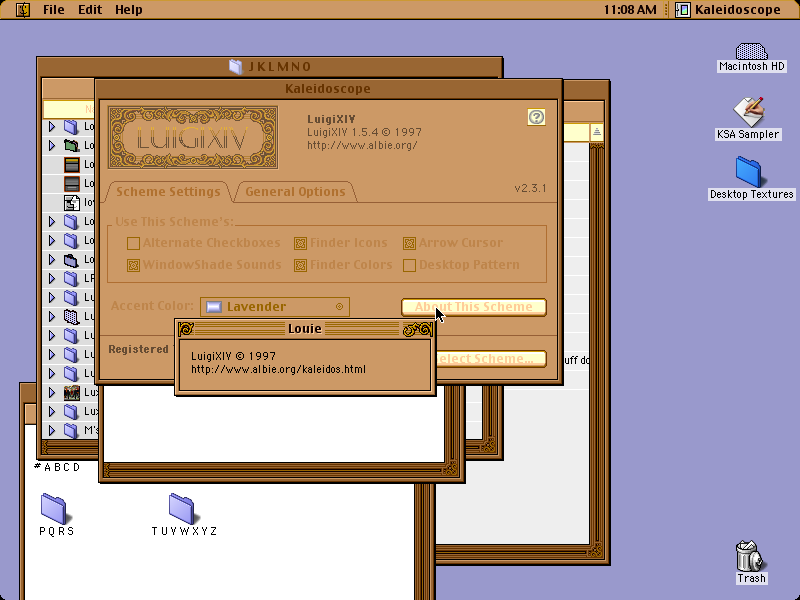Viewport: 800px width, 600px height.
Task: Select the yellow-striped window scheme icon in JKLMNO
Action: point(71,164)
